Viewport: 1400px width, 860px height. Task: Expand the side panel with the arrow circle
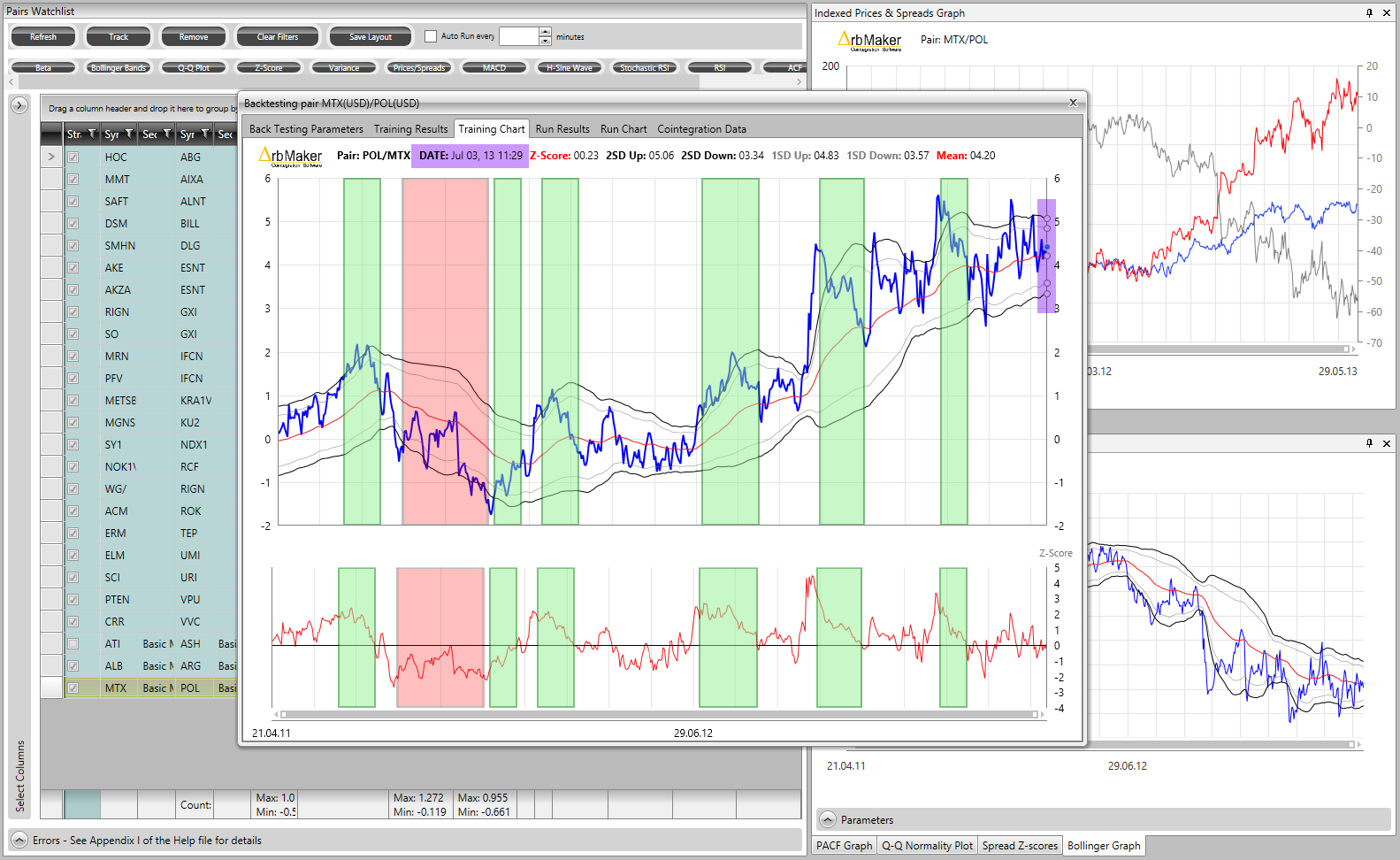19,105
